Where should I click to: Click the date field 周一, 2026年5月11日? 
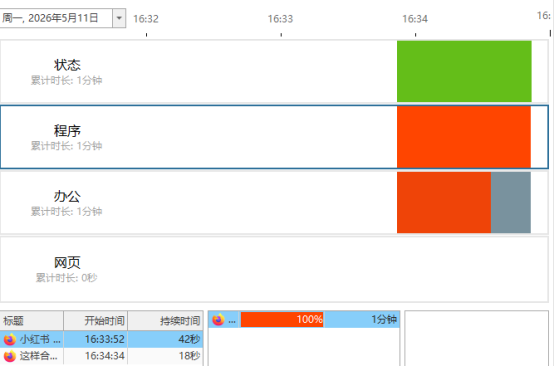(56, 18)
